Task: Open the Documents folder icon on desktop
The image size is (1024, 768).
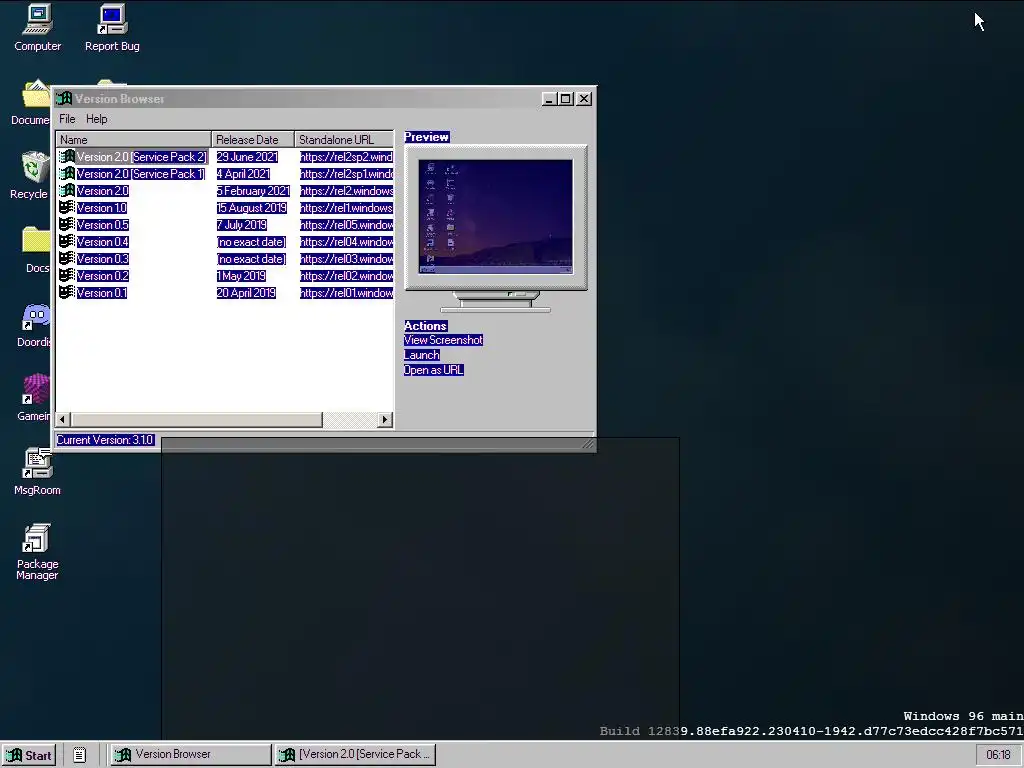Action: coord(36,94)
